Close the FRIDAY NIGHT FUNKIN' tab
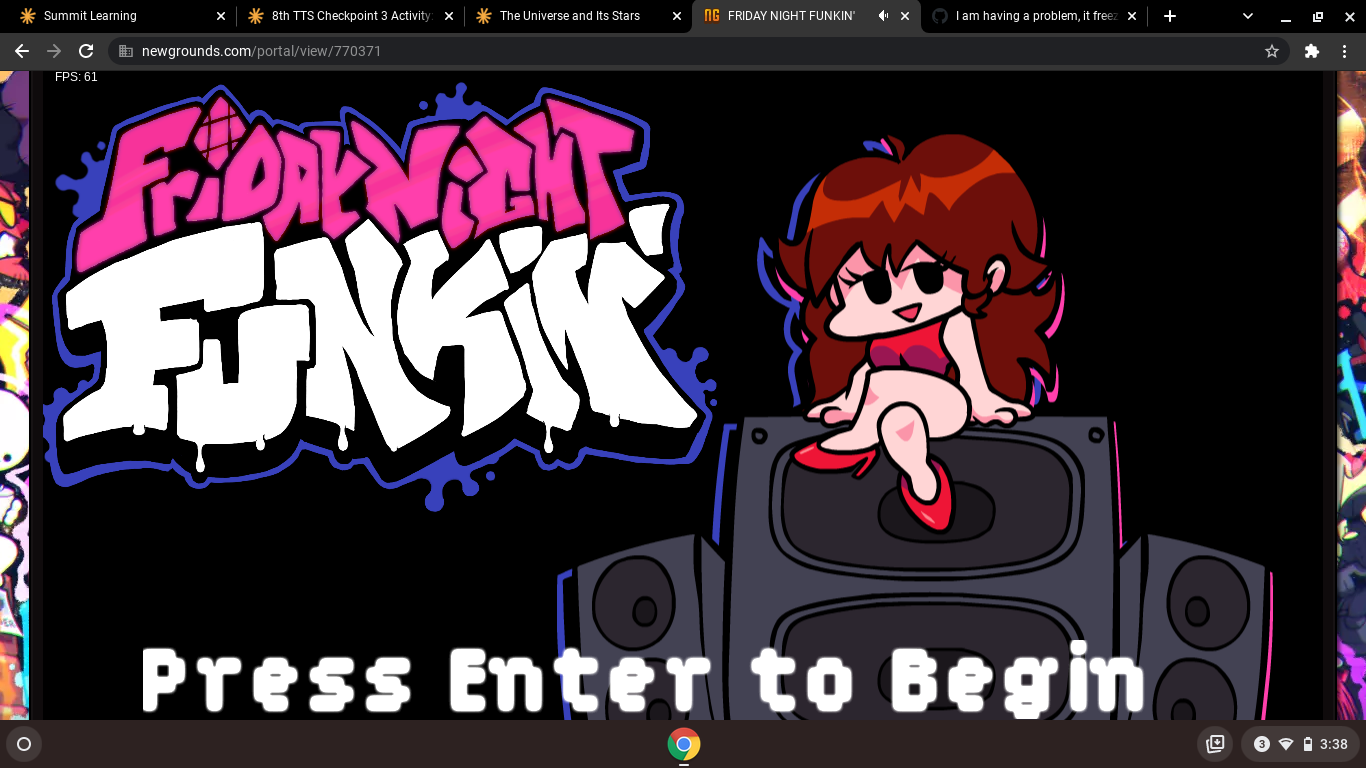Screen dimensions: 1366x768 [x=905, y=16]
